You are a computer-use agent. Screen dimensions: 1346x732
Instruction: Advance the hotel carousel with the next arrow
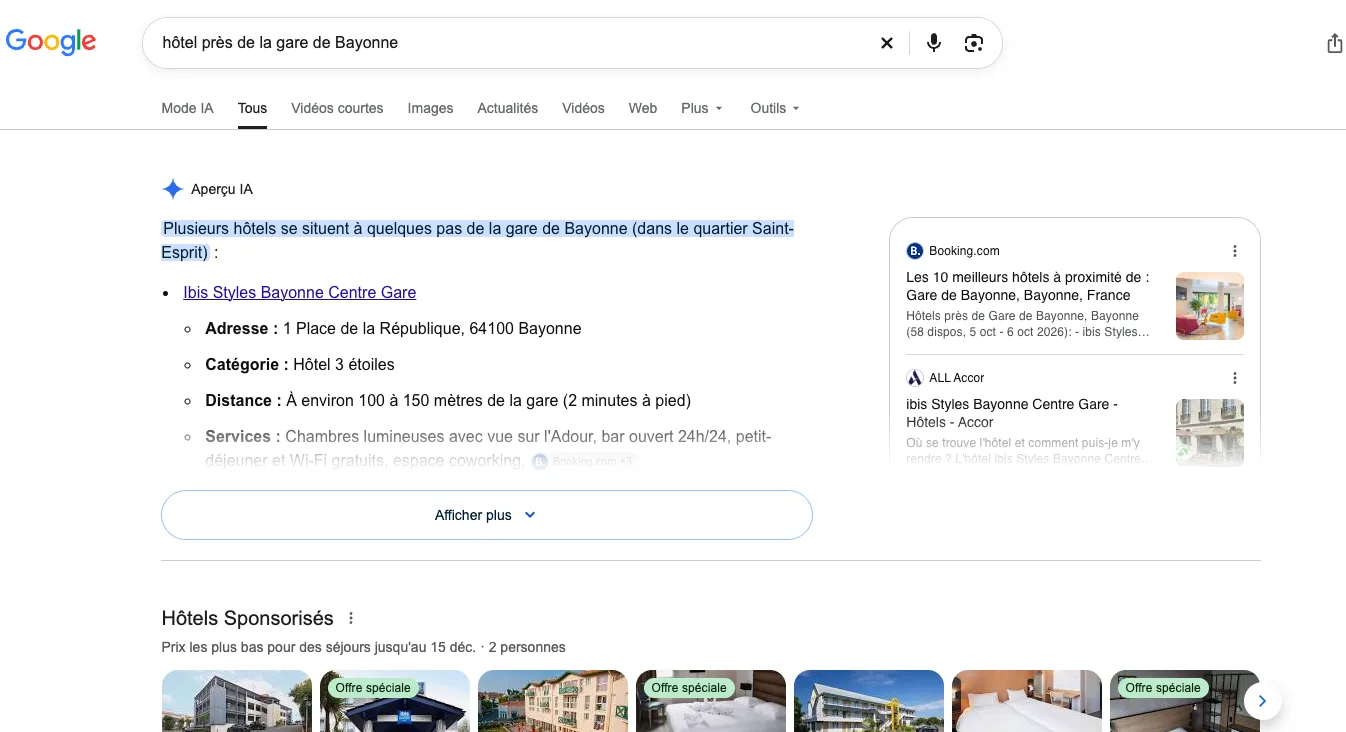[1262, 701]
